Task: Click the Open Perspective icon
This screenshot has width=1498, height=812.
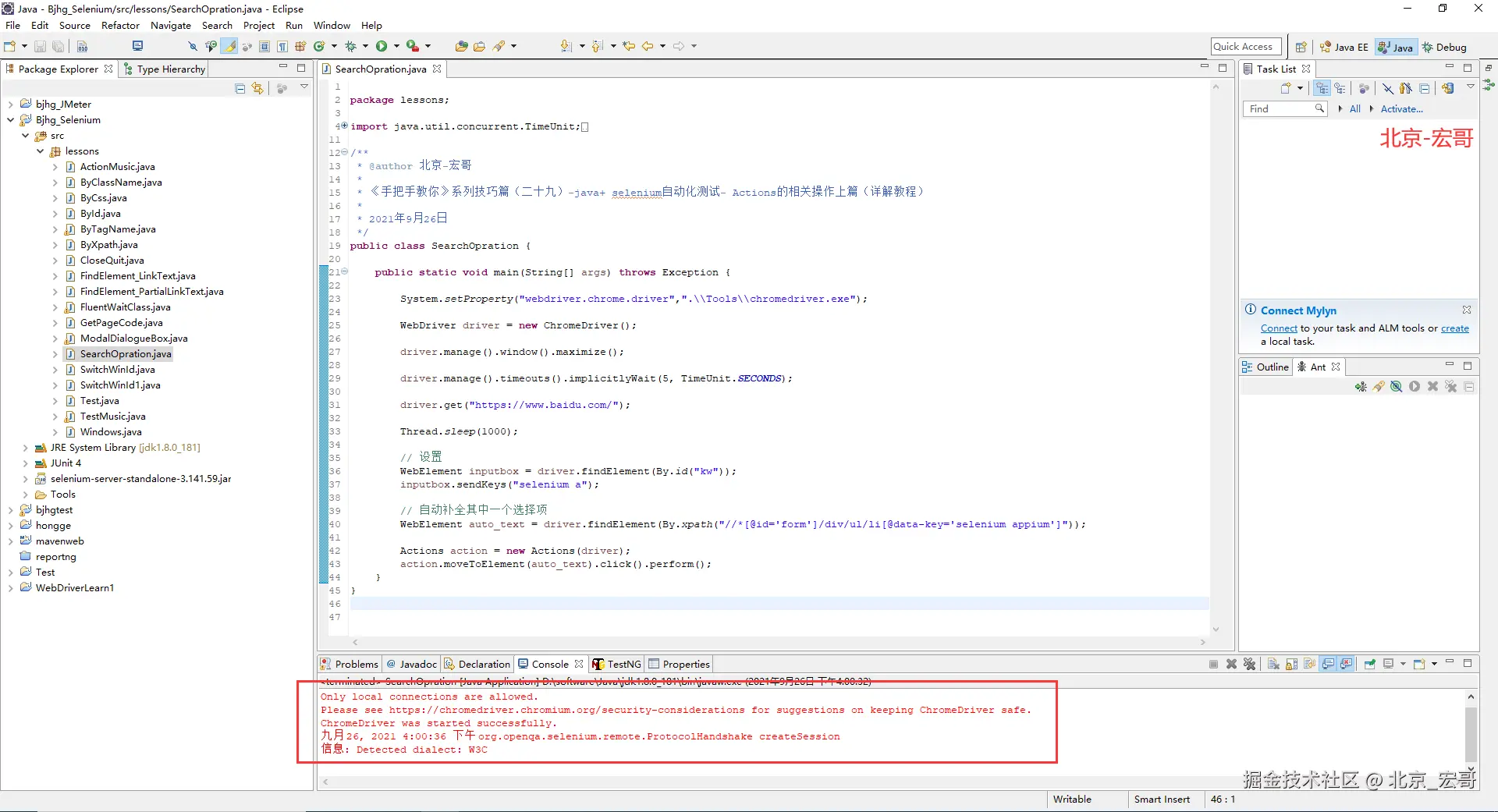Action: coord(1301,48)
